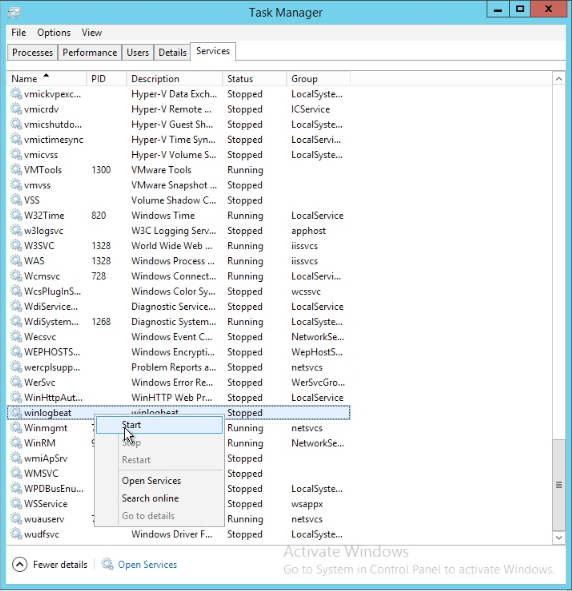Choose Start in the context menu
Viewport: 572px width, 591px height.
[159, 425]
